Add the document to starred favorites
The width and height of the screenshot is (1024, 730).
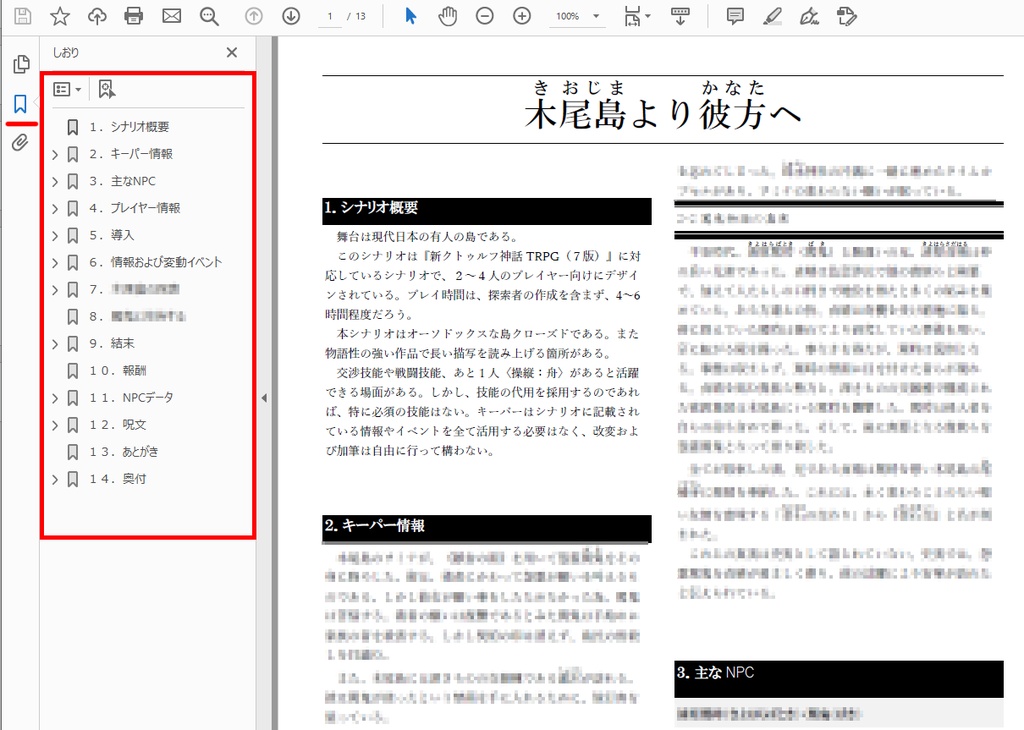point(59,16)
